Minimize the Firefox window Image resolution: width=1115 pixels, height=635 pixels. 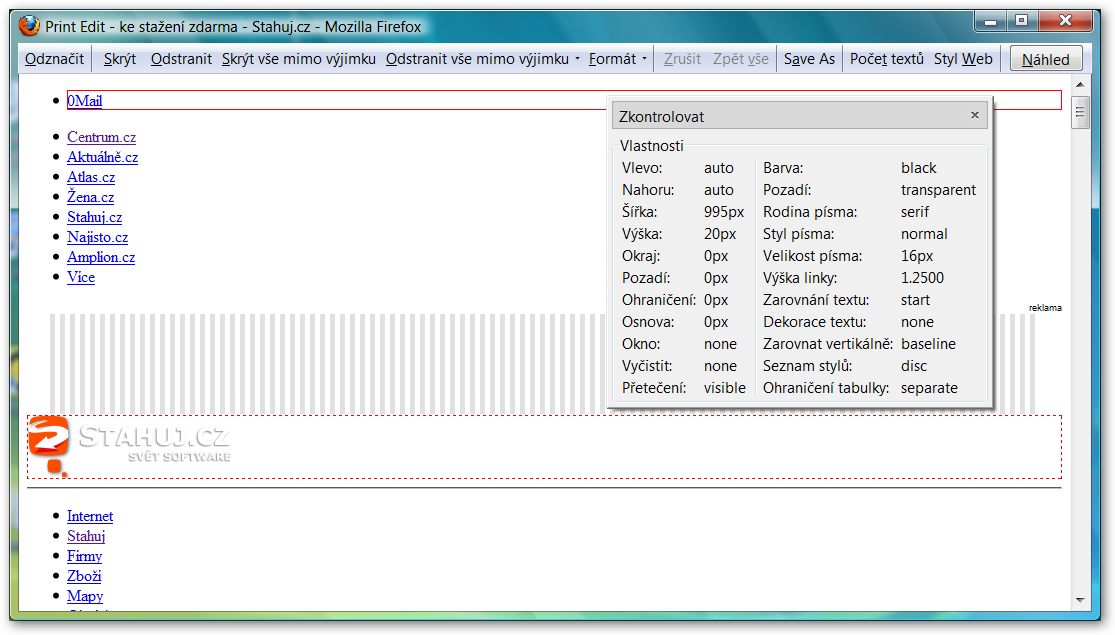pos(990,21)
